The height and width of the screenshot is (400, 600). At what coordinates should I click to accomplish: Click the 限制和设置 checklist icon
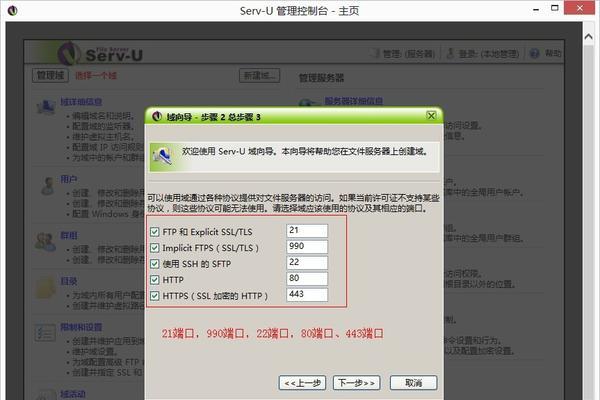click(x=45, y=333)
